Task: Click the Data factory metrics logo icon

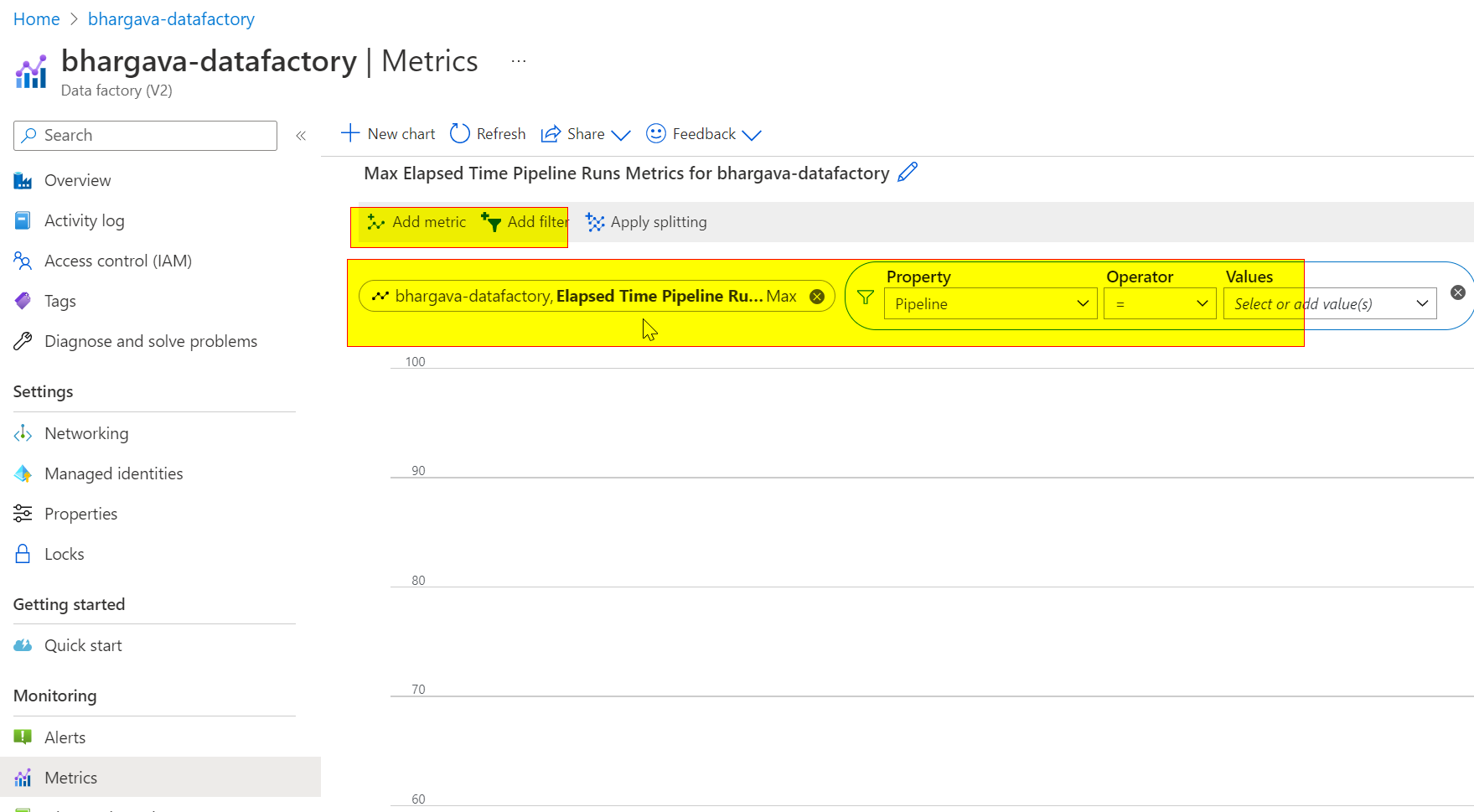Action: pyautogui.click(x=31, y=72)
